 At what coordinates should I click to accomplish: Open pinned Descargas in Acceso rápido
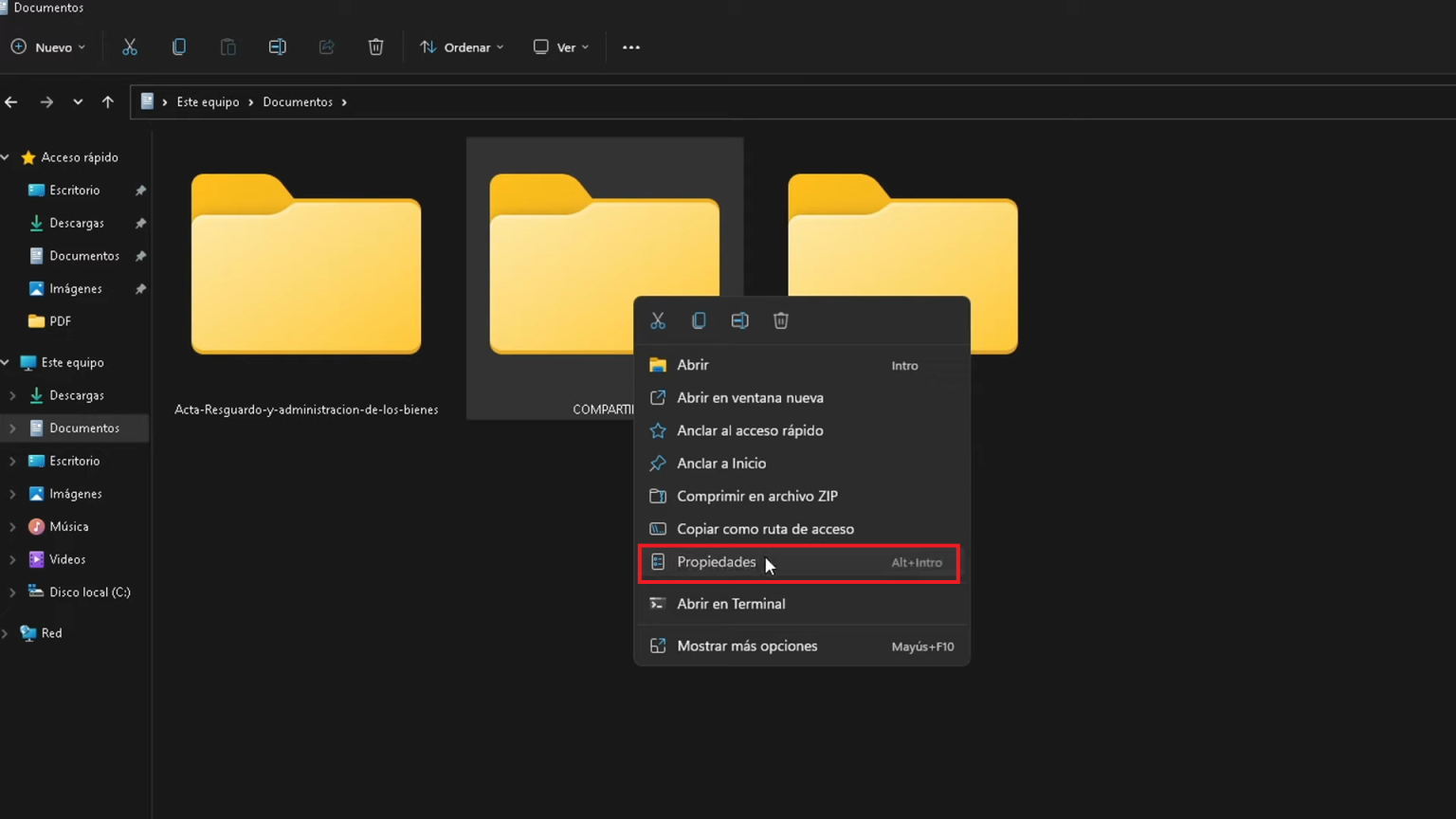click(x=77, y=224)
